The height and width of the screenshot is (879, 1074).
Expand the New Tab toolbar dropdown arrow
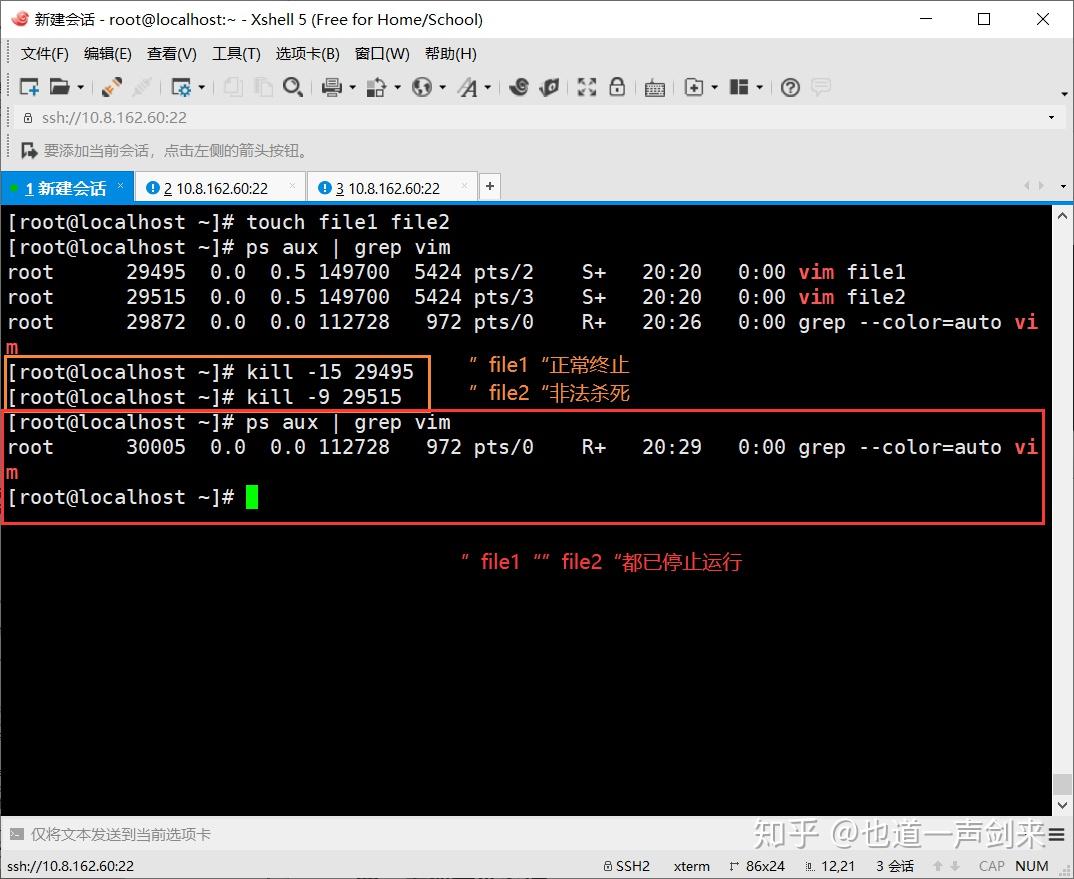click(x=714, y=87)
